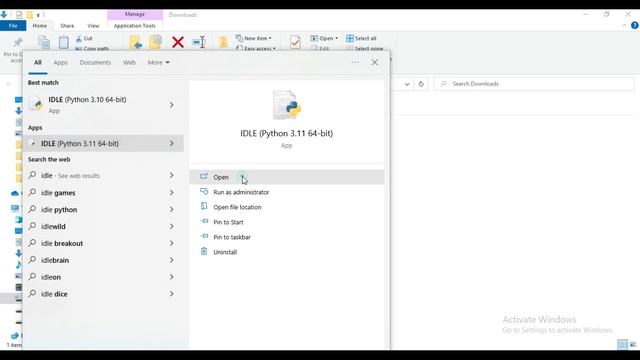
Task: Click the Refresh button beside address bar
Action: point(421,84)
